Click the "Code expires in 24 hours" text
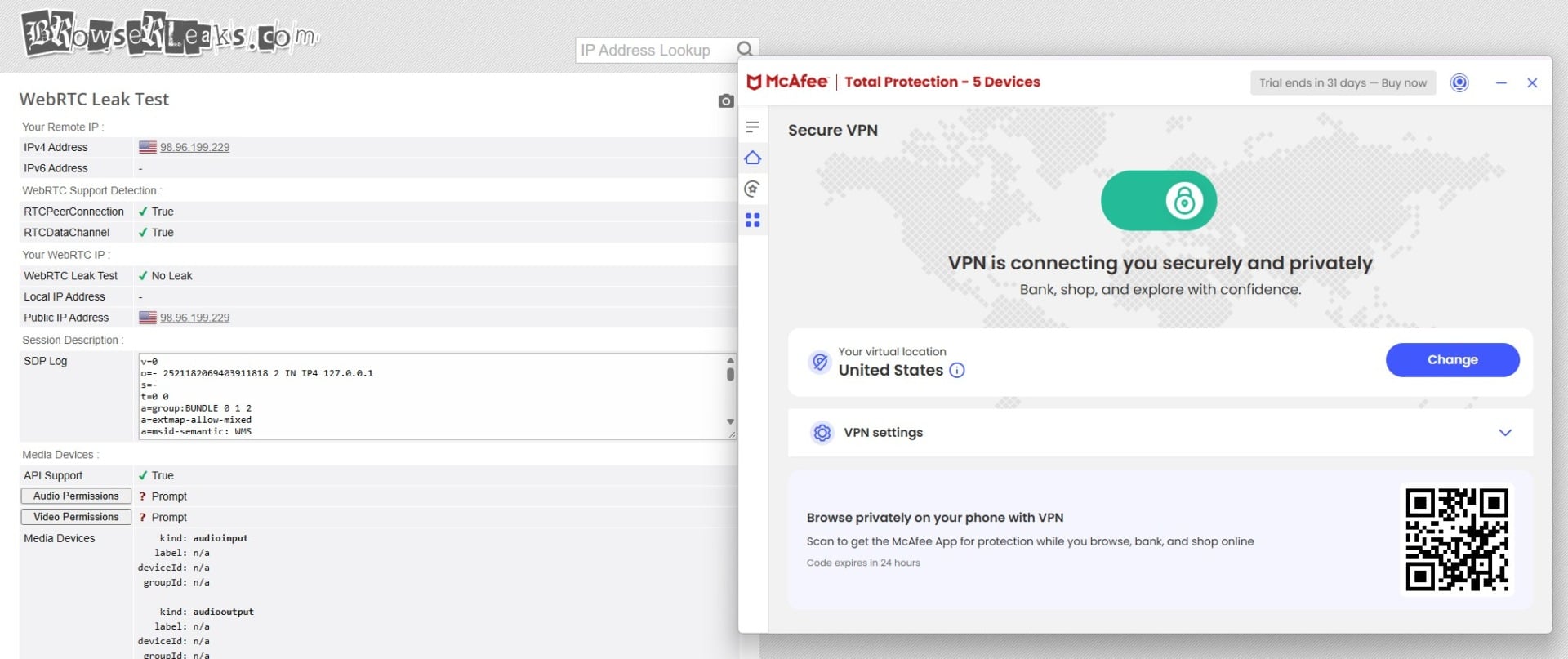The image size is (1568, 659). (863, 563)
